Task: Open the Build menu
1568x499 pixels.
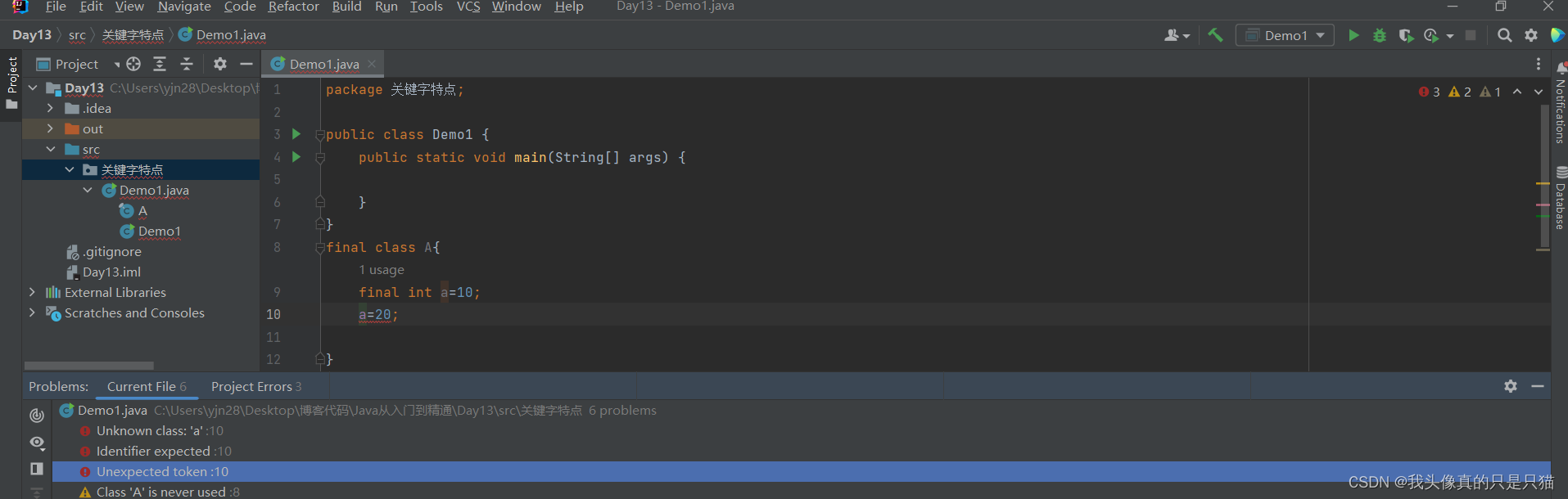Action: point(346,7)
